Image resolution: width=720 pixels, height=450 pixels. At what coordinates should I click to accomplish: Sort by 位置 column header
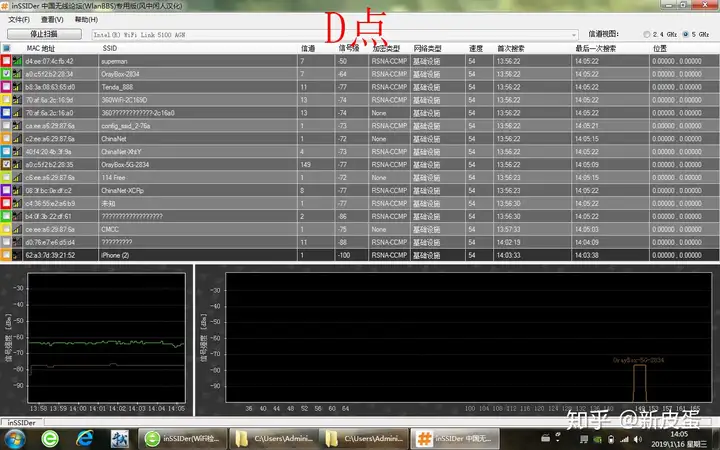pos(660,48)
